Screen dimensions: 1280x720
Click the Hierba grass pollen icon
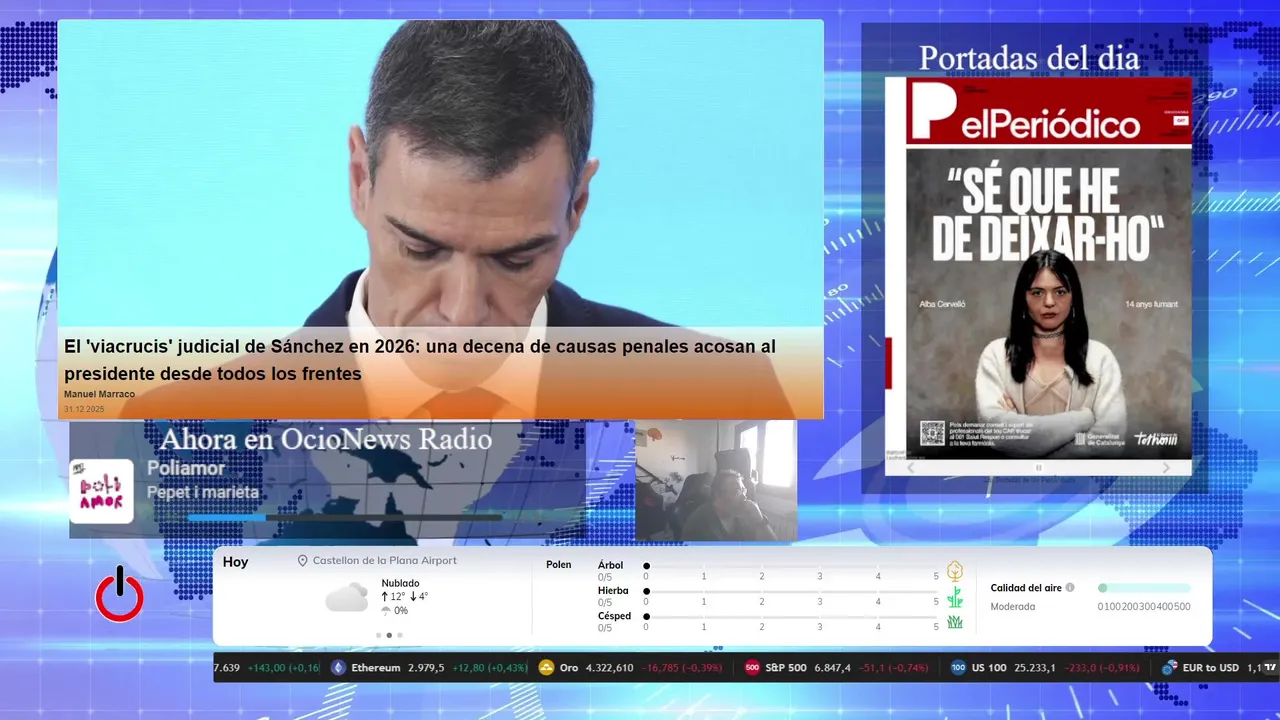[x=955, y=597]
